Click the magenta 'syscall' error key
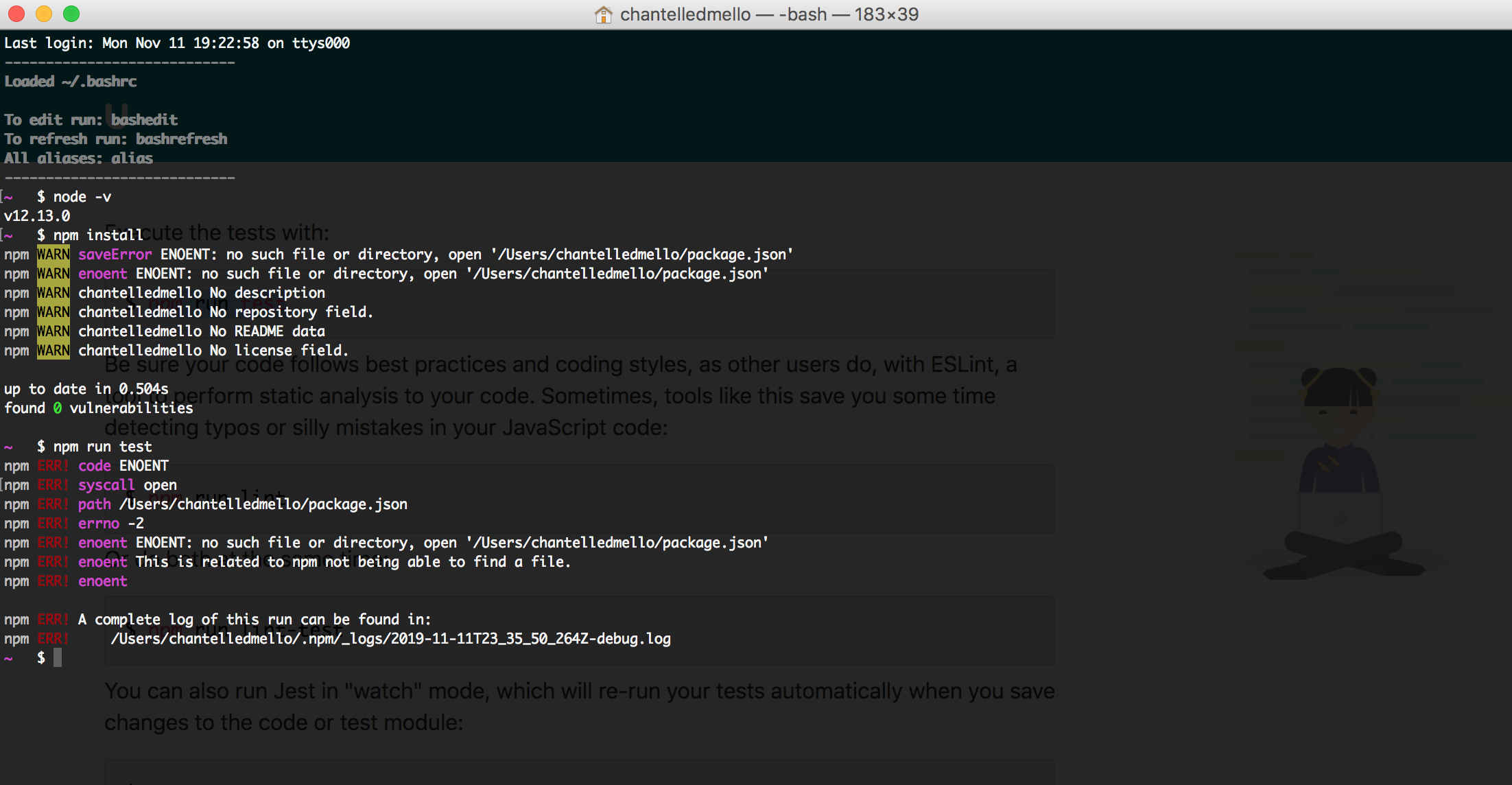 pos(106,485)
